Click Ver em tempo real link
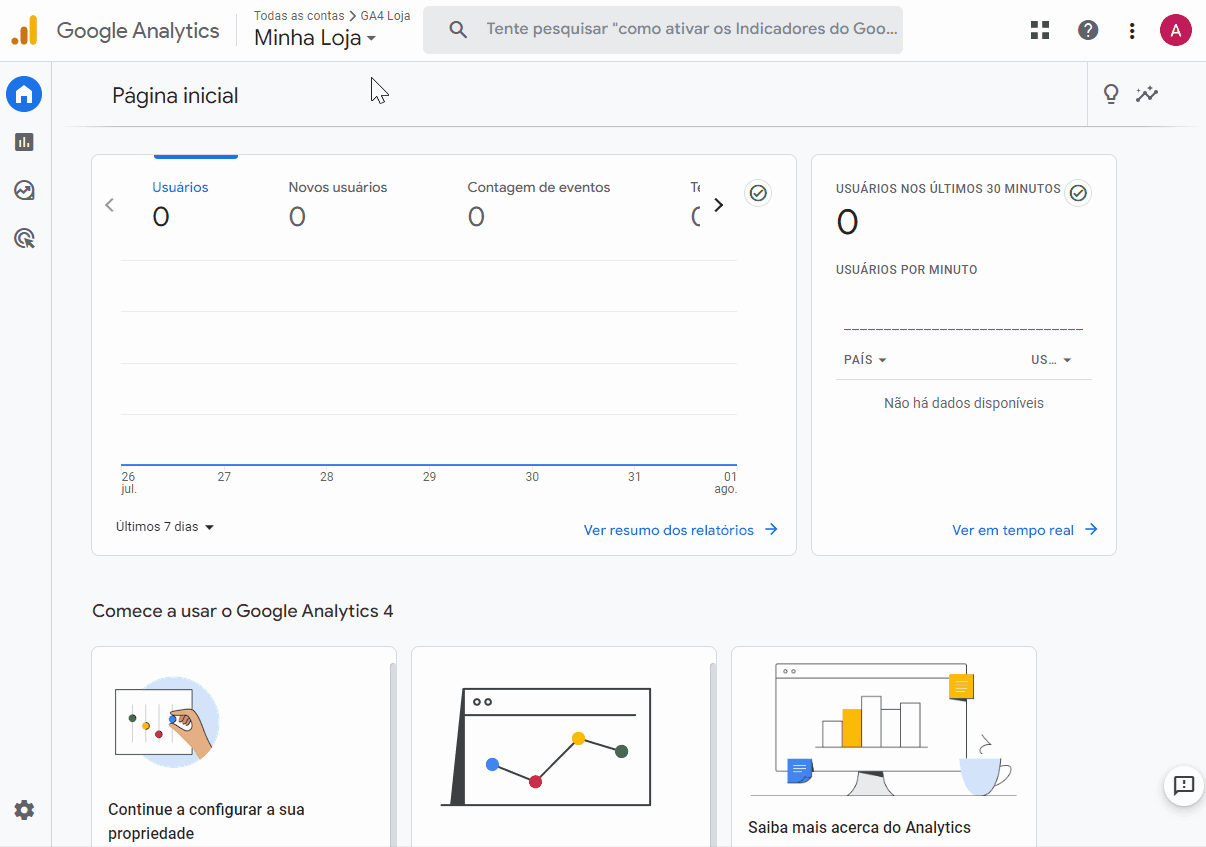1206x847 pixels. [x=1025, y=530]
